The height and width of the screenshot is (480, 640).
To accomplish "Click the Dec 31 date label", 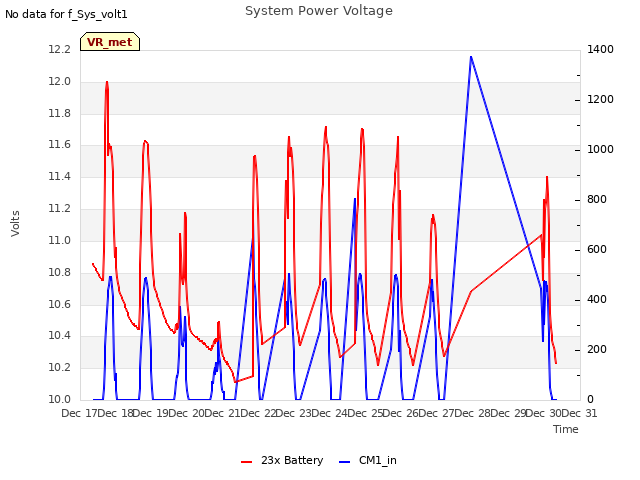I will [580, 413].
